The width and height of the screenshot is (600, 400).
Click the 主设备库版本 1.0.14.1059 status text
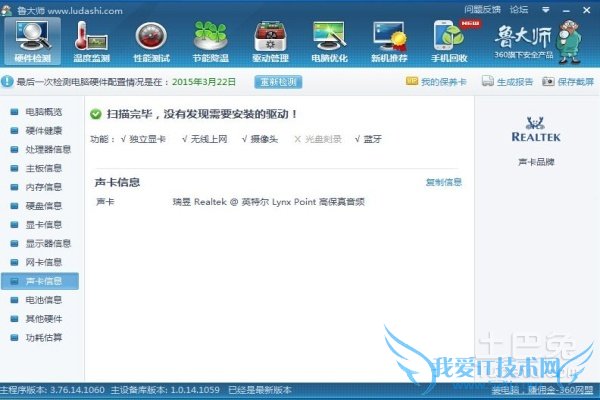tap(165, 390)
